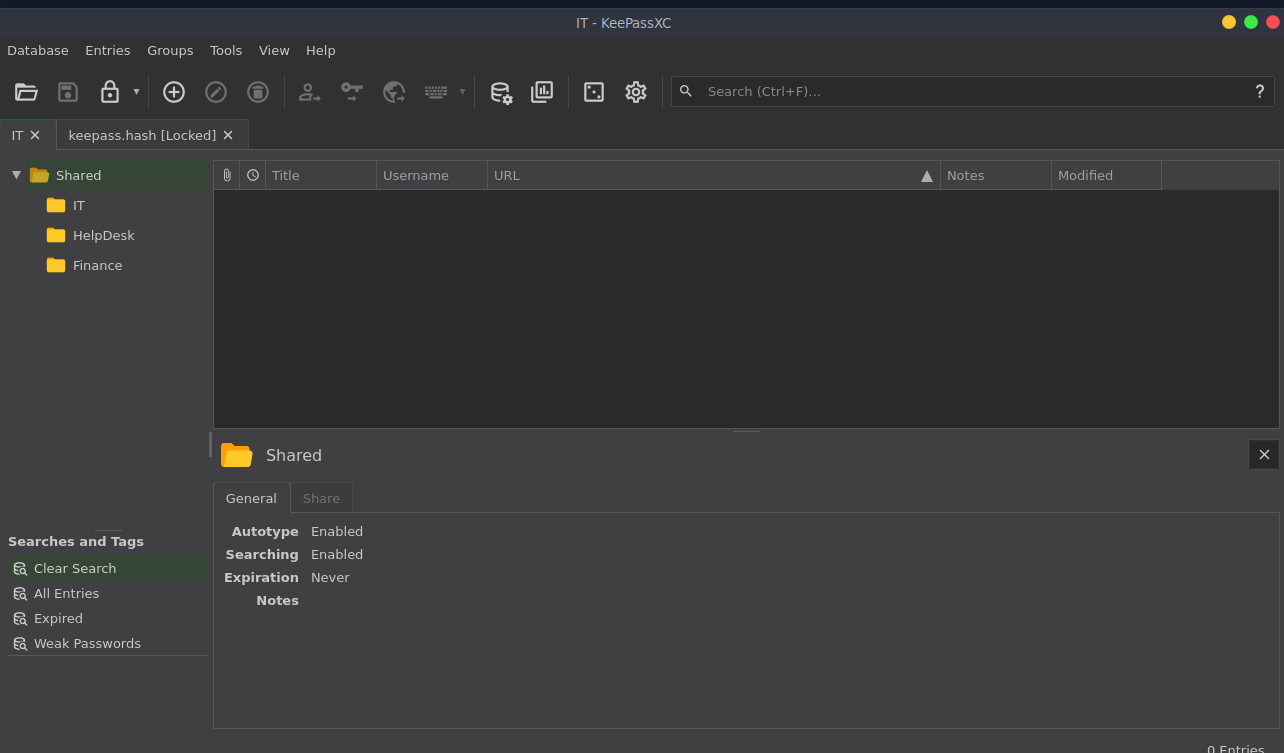Sort by Username column header
1284x753 pixels.
tap(432, 175)
